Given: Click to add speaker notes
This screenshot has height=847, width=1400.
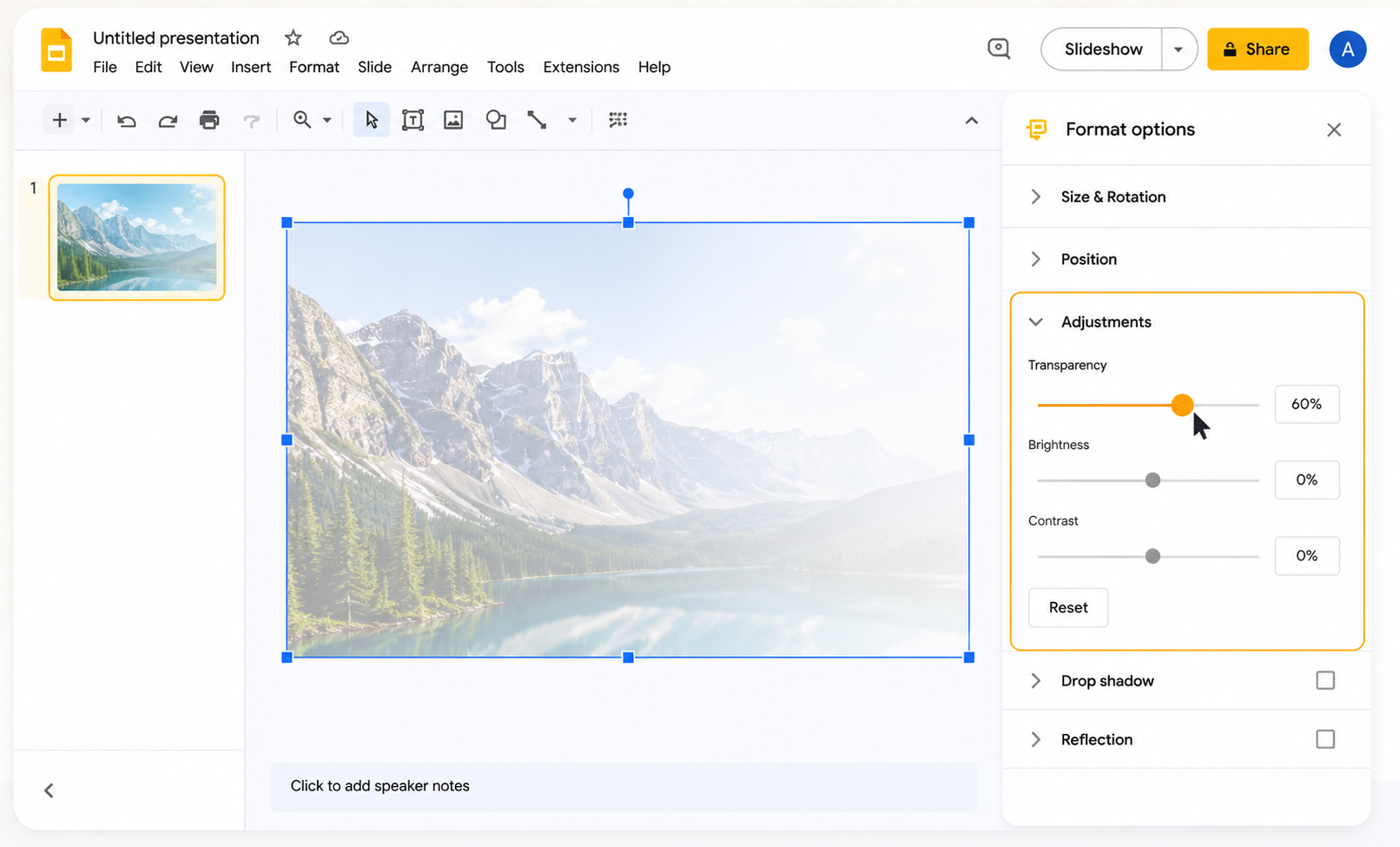Looking at the screenshot, I should click(624, 786).
